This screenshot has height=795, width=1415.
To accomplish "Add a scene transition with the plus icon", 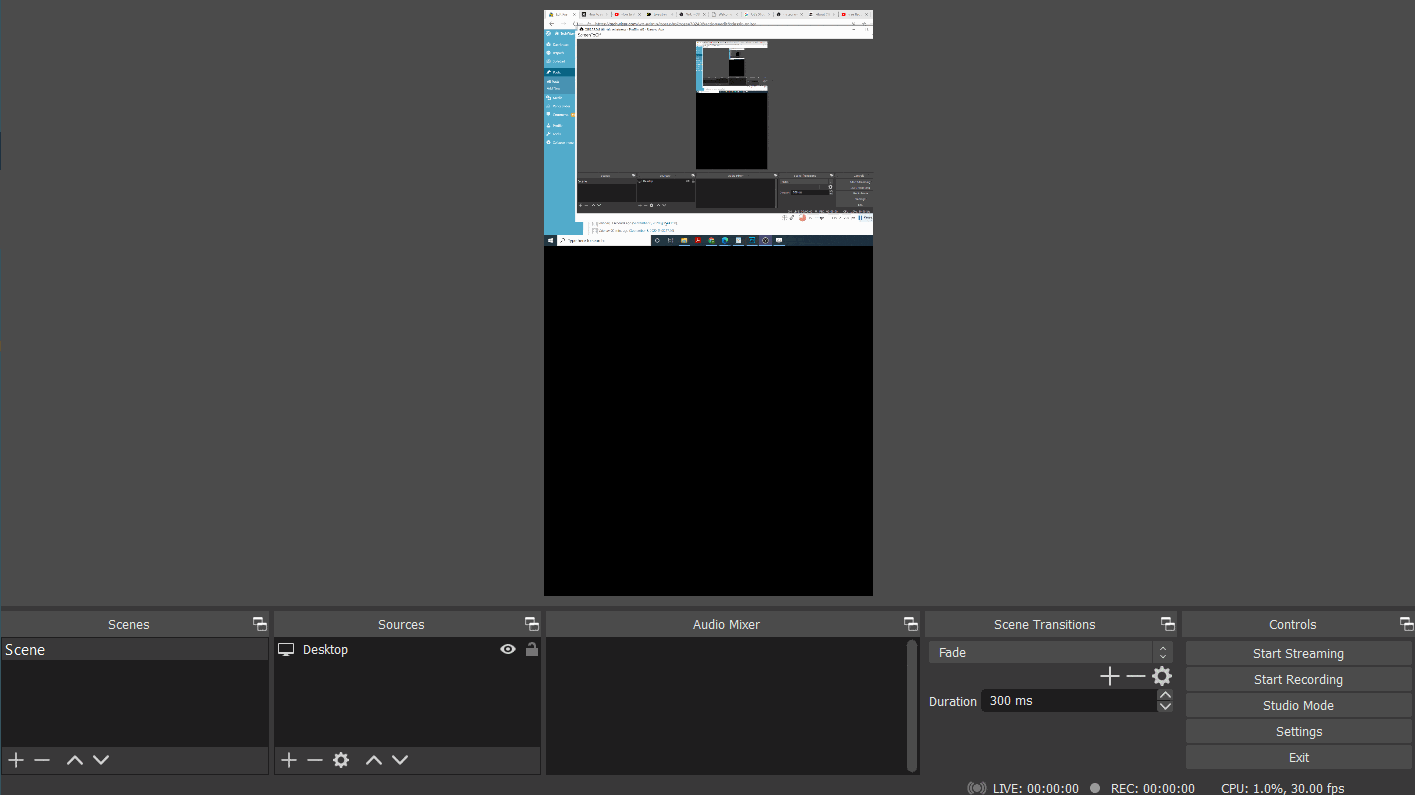I will click(x=1109, y=677).
